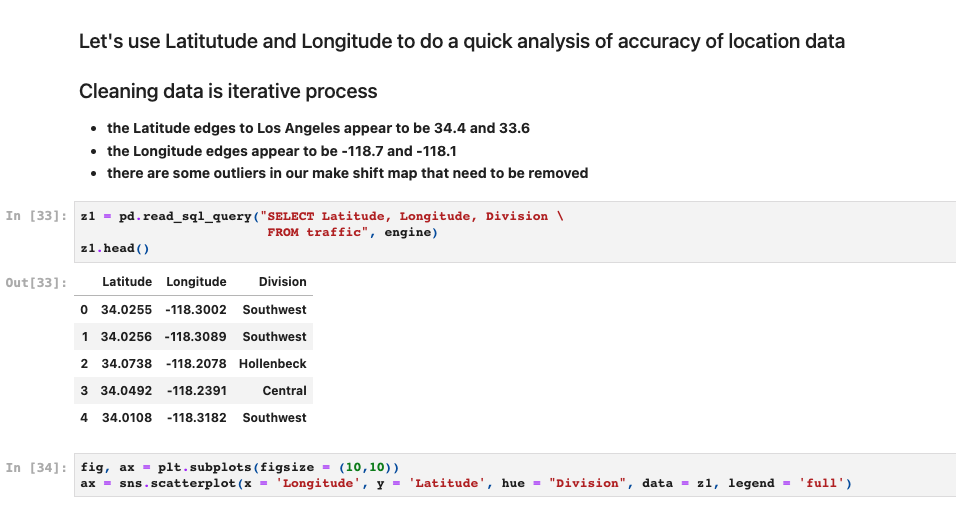Click the sns.scatterplot line of code
Viewport: 956px width, 507px height.
click(466, 483)
